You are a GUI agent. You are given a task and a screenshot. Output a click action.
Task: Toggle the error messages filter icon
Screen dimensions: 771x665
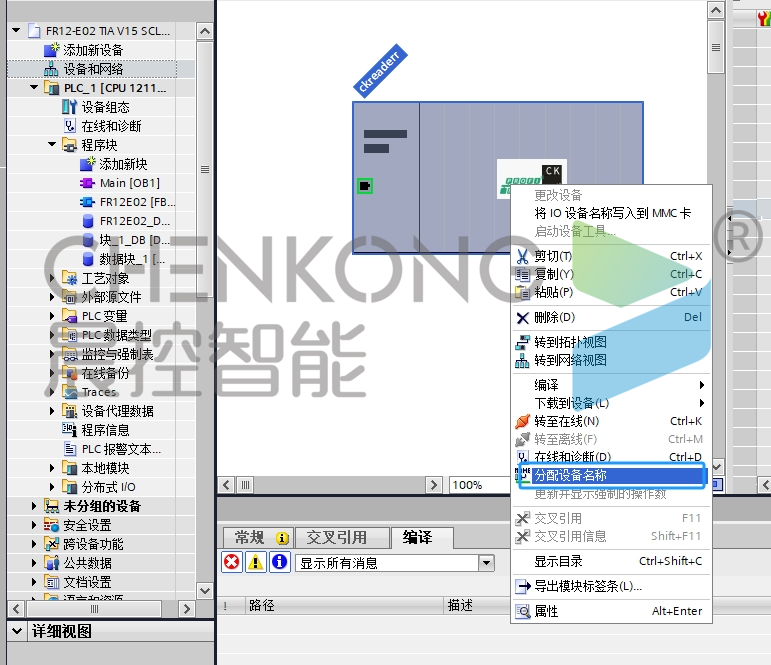[x=232, y=562]
